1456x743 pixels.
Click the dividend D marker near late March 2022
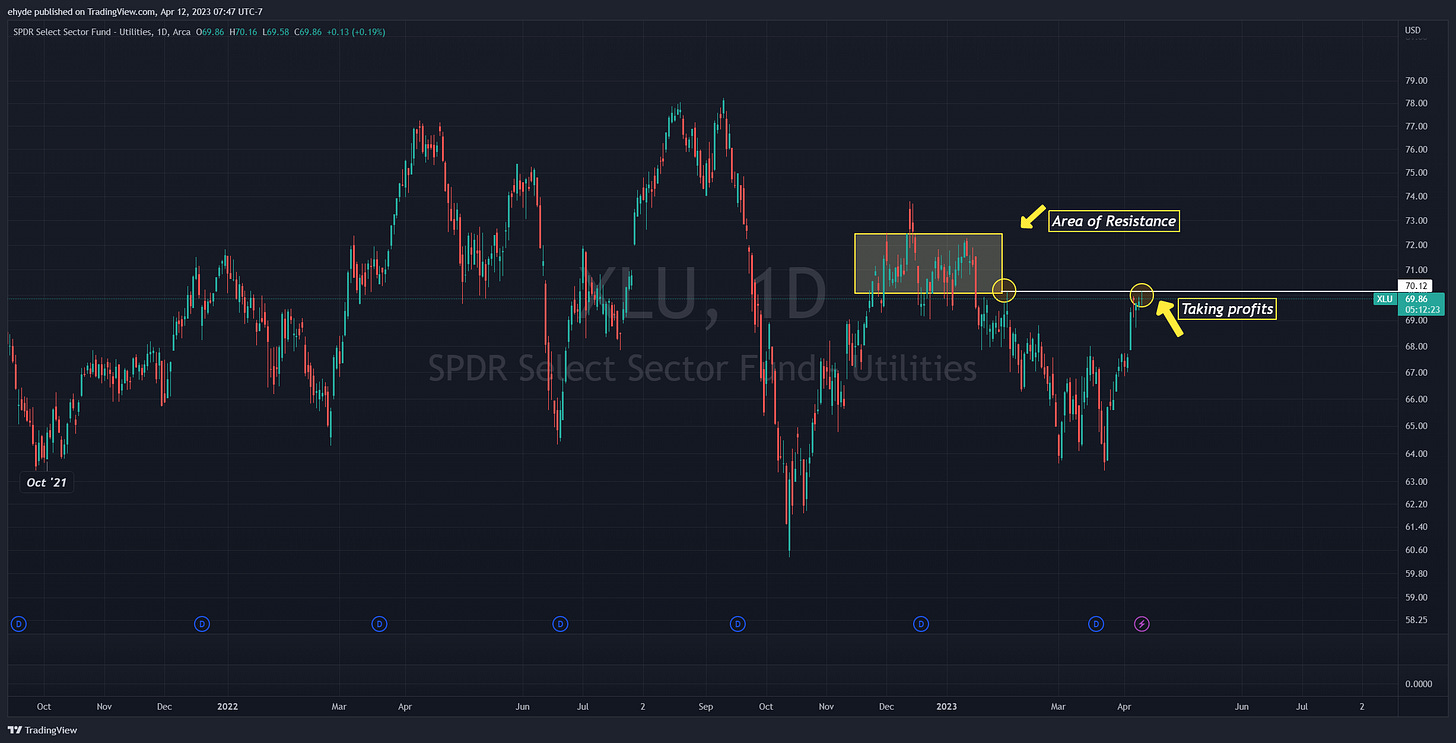pyautogui.click(x=379, y=624)
